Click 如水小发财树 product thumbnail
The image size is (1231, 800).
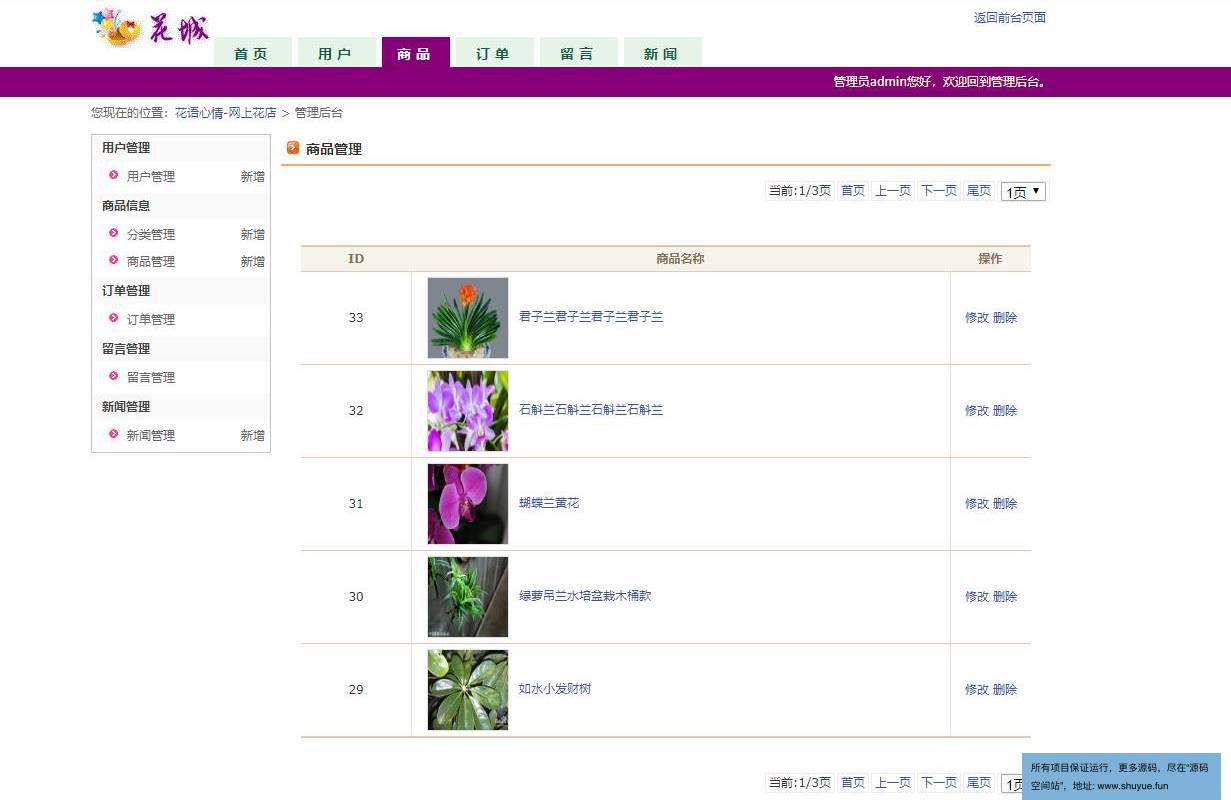[468, 690]
